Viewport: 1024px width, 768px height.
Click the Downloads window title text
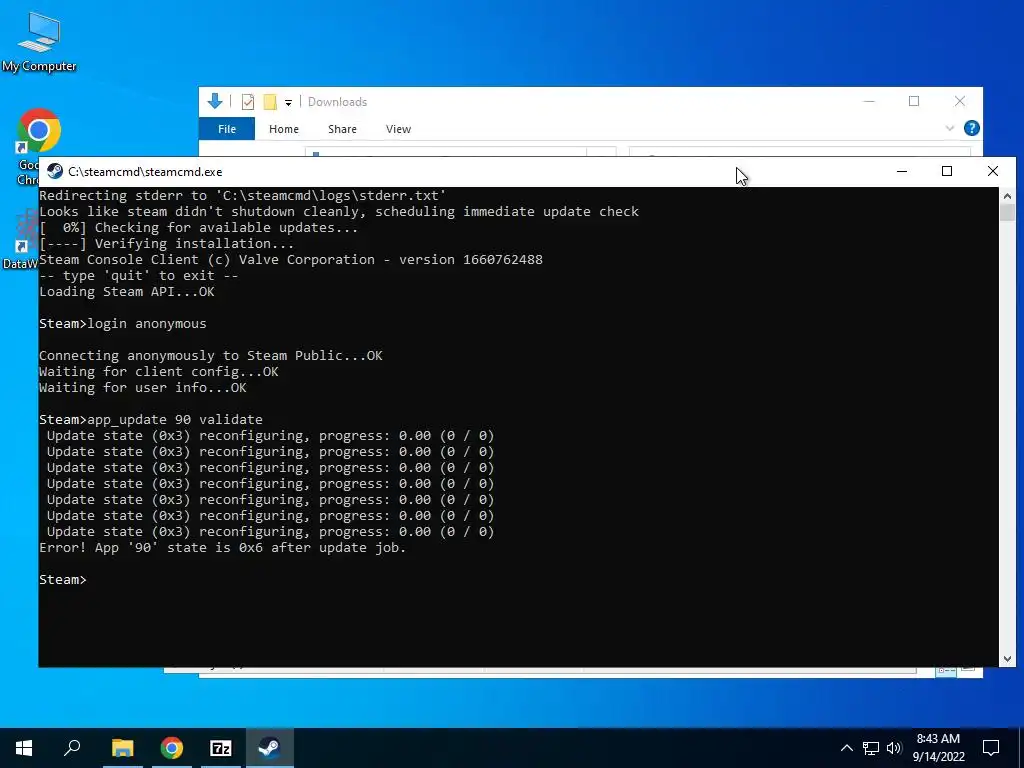pos(337,102)
